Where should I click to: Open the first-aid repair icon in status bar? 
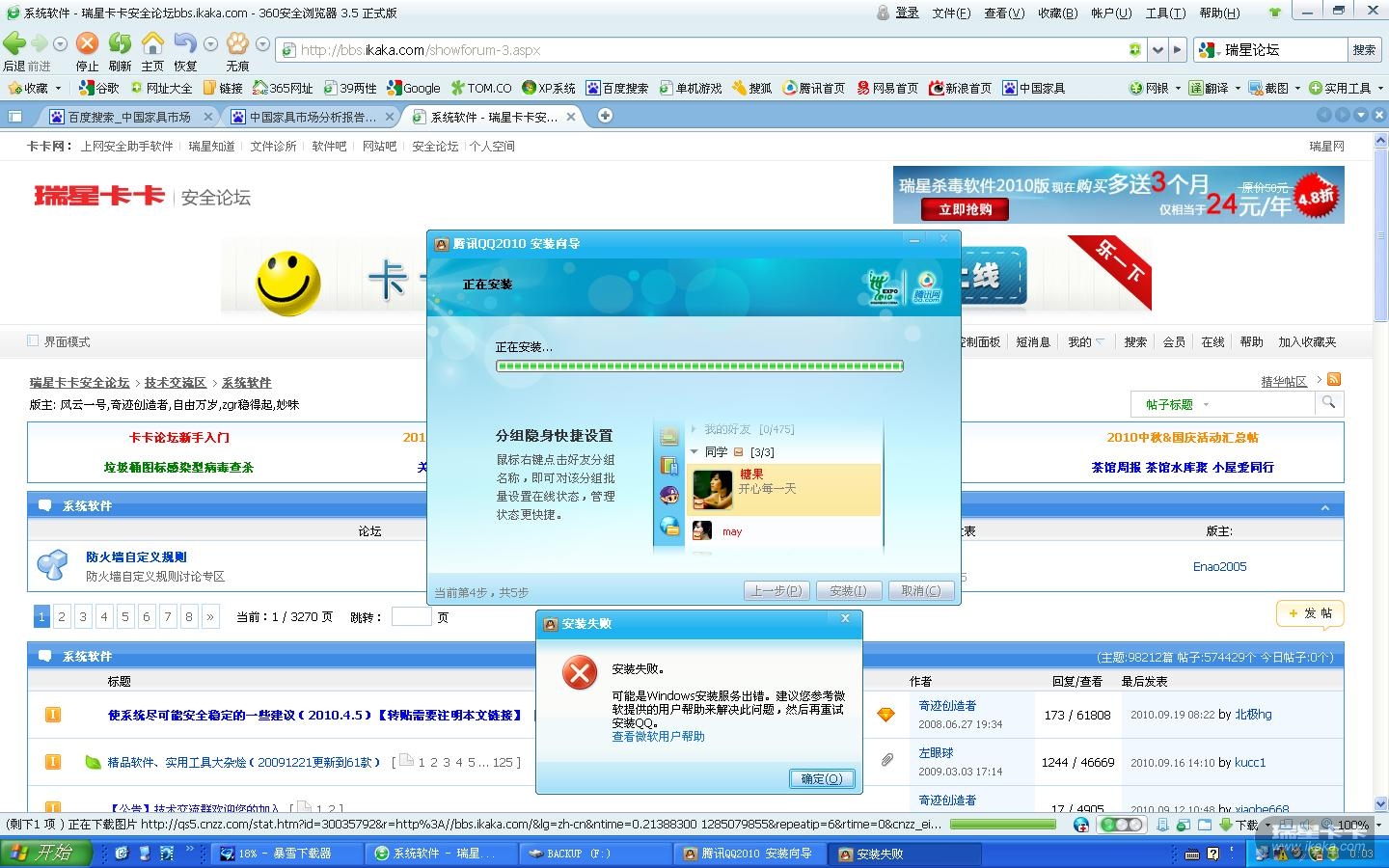click(1081, 825)
